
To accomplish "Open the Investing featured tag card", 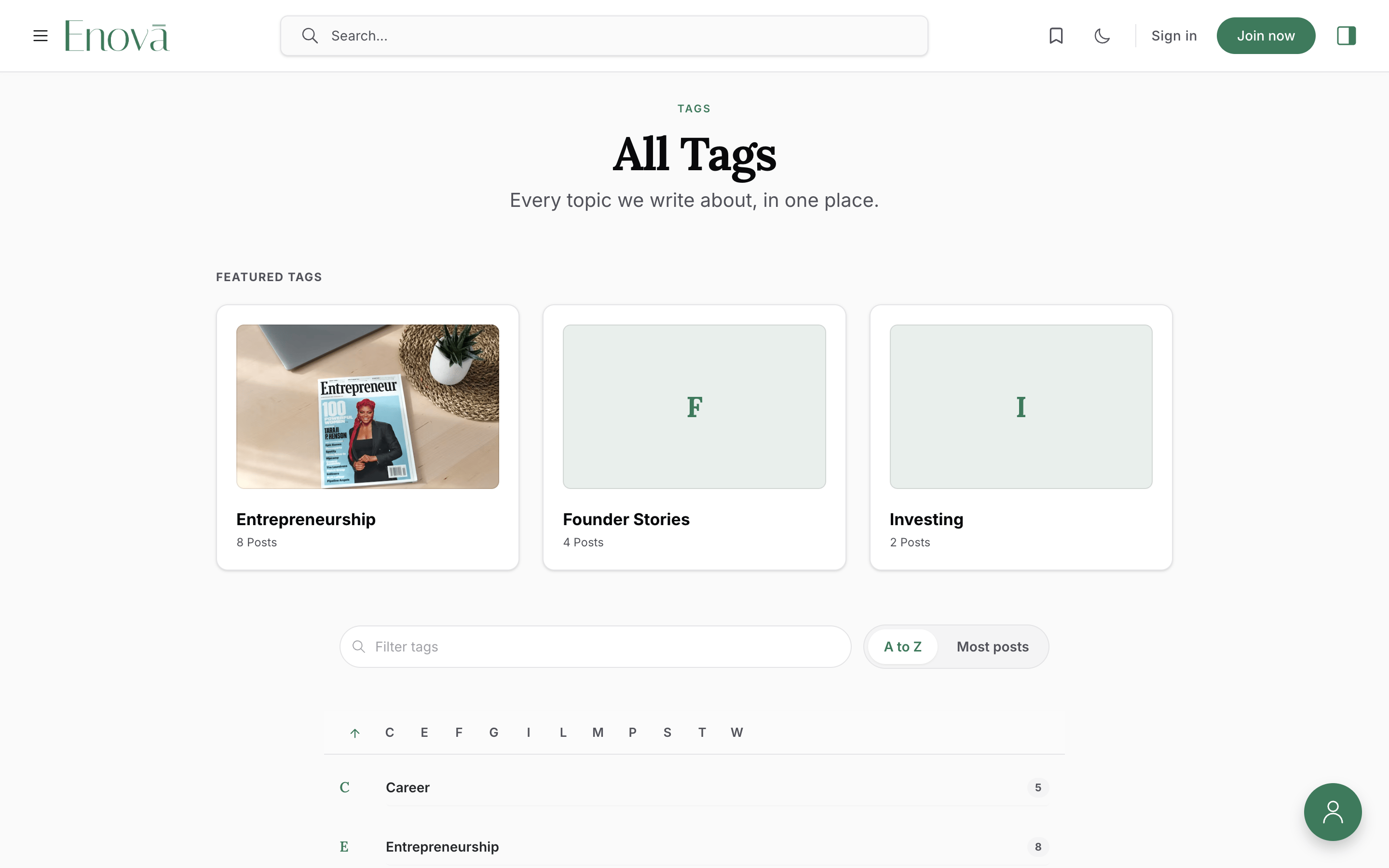I will (x=1021, y=437).
